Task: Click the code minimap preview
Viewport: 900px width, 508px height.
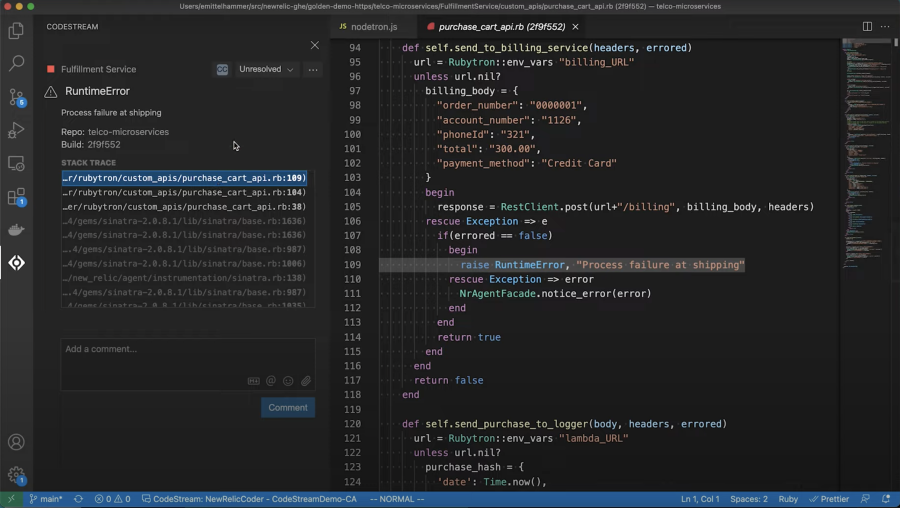Action: coord(866,155)
